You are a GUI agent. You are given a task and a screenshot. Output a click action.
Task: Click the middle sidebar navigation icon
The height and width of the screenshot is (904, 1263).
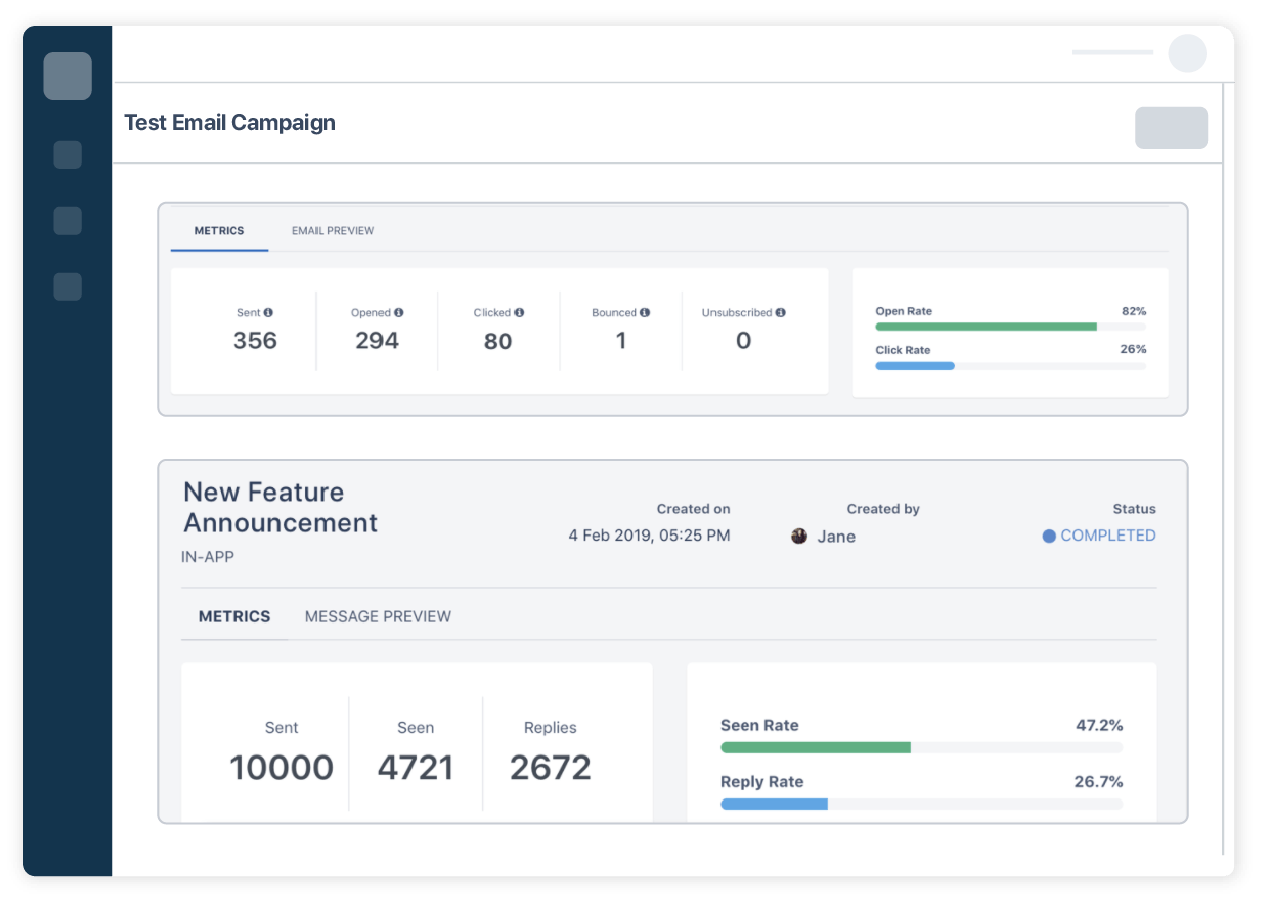[67, 221]
